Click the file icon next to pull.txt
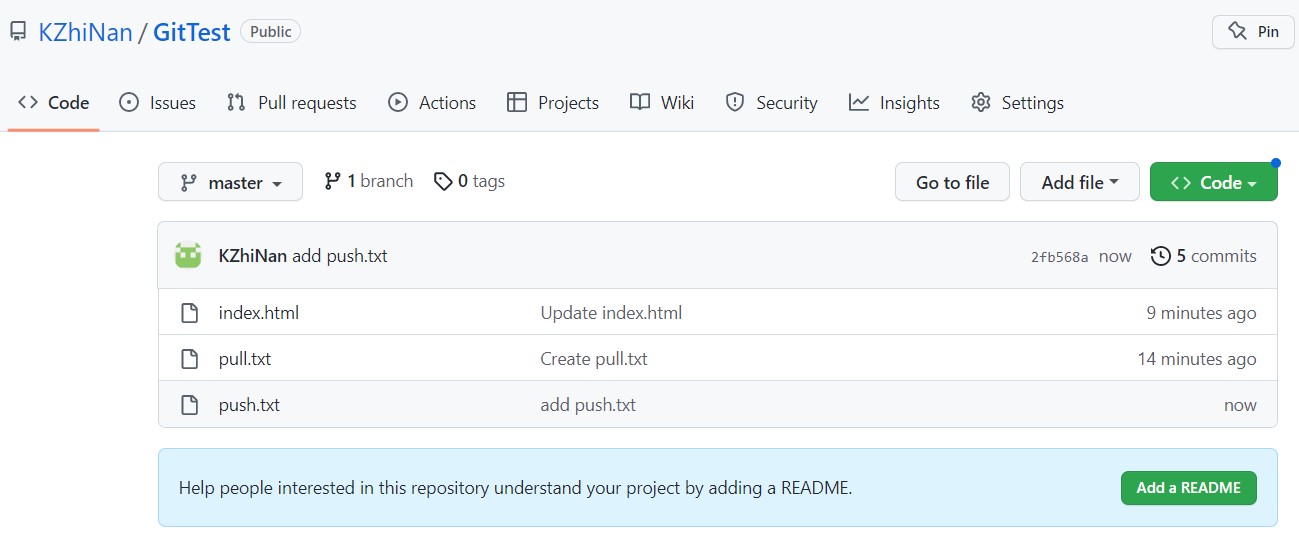Viewport: 1299px width, 545px height. click(x=189, y=359)
